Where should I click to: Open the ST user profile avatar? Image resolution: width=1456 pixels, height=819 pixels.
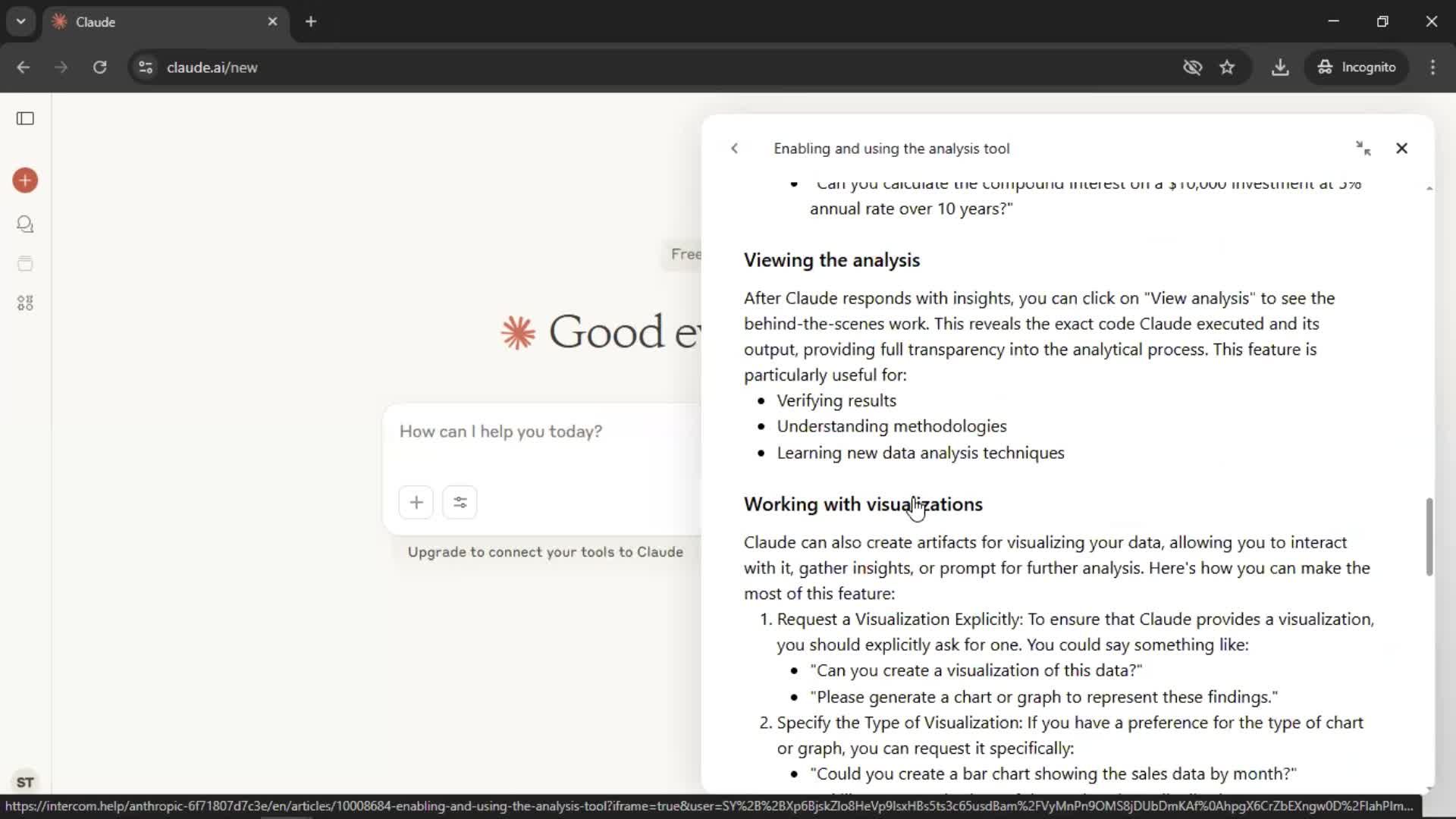coord(25,782)
